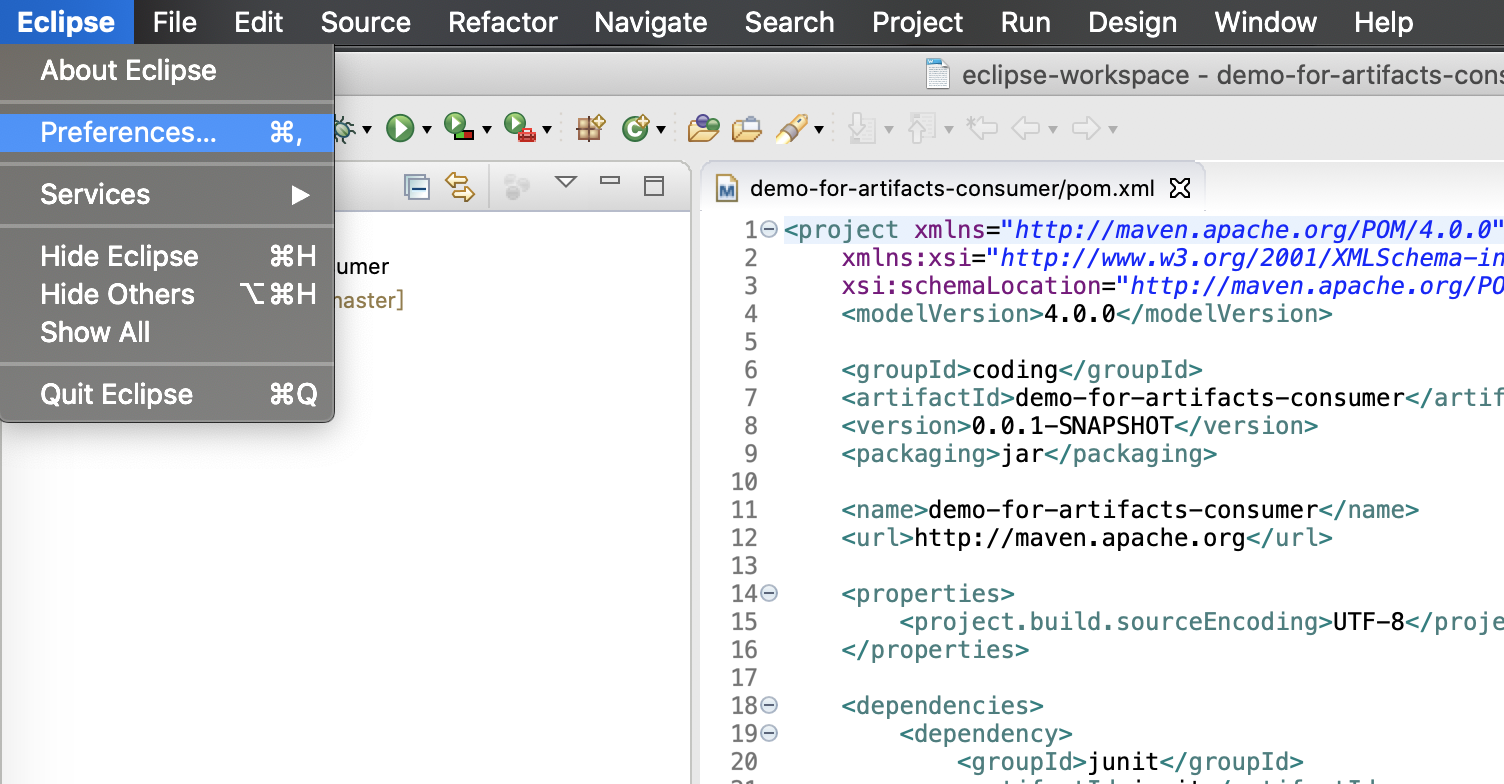
Task: Open the Package Explorer View Menu triangle
Action: 566,182
